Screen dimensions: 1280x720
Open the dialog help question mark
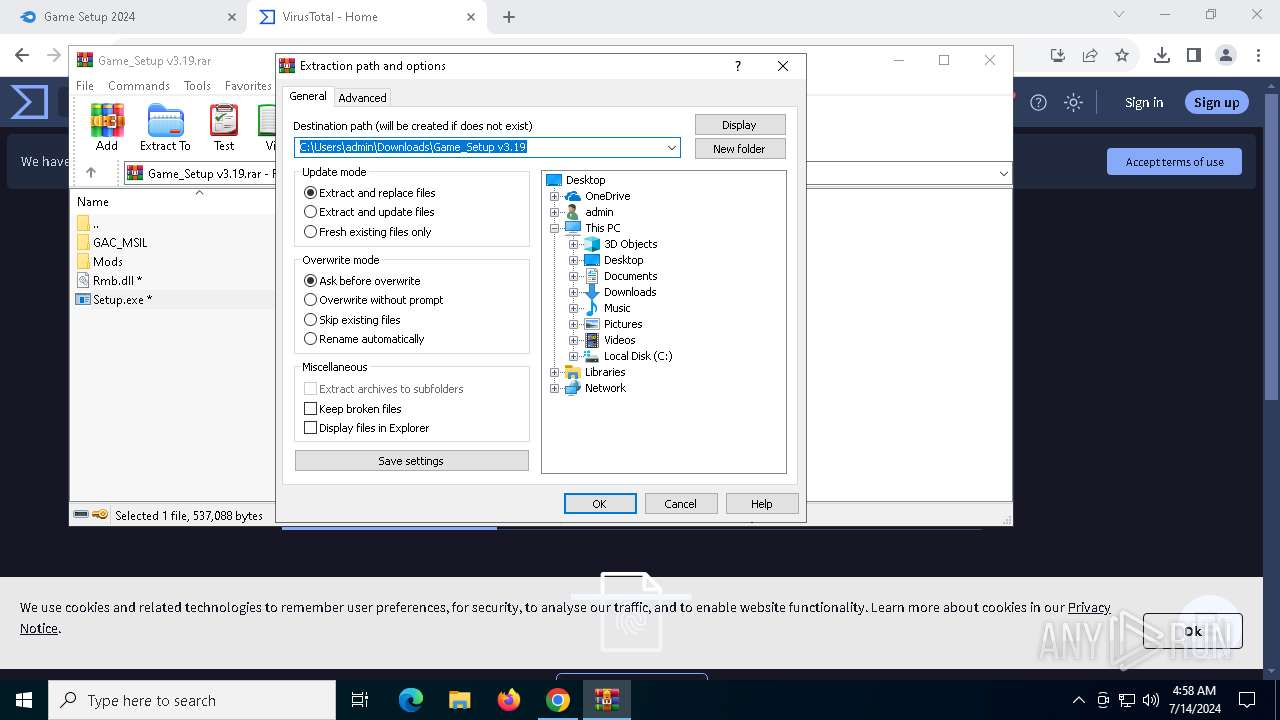[x=738, y=66]
